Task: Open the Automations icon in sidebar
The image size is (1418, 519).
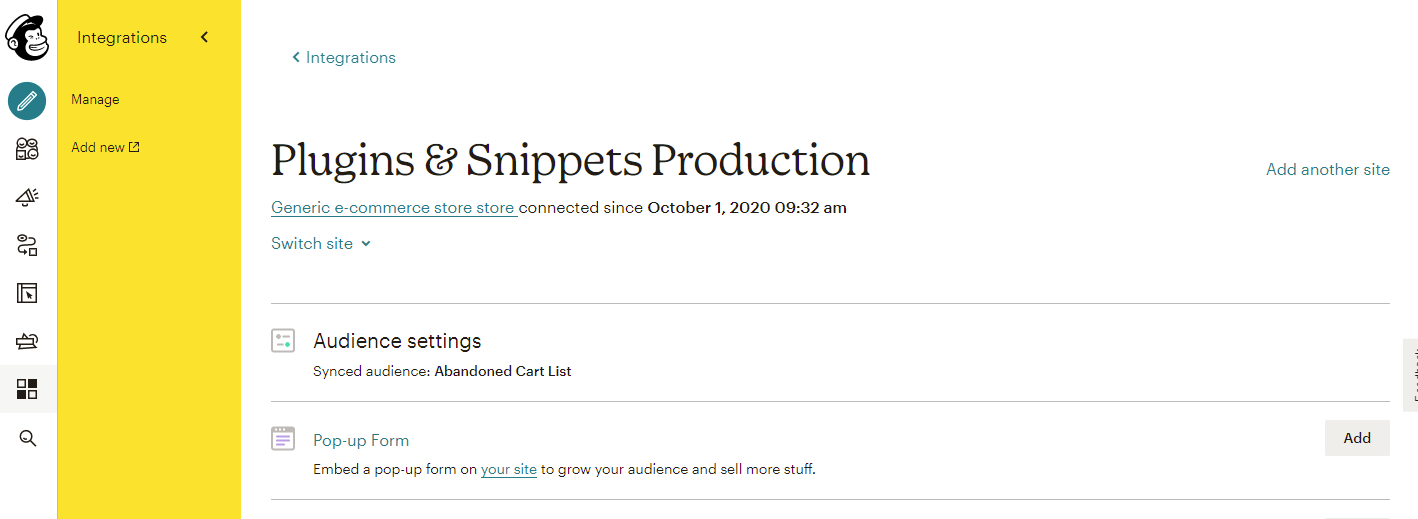Action: tap(27, 245)
